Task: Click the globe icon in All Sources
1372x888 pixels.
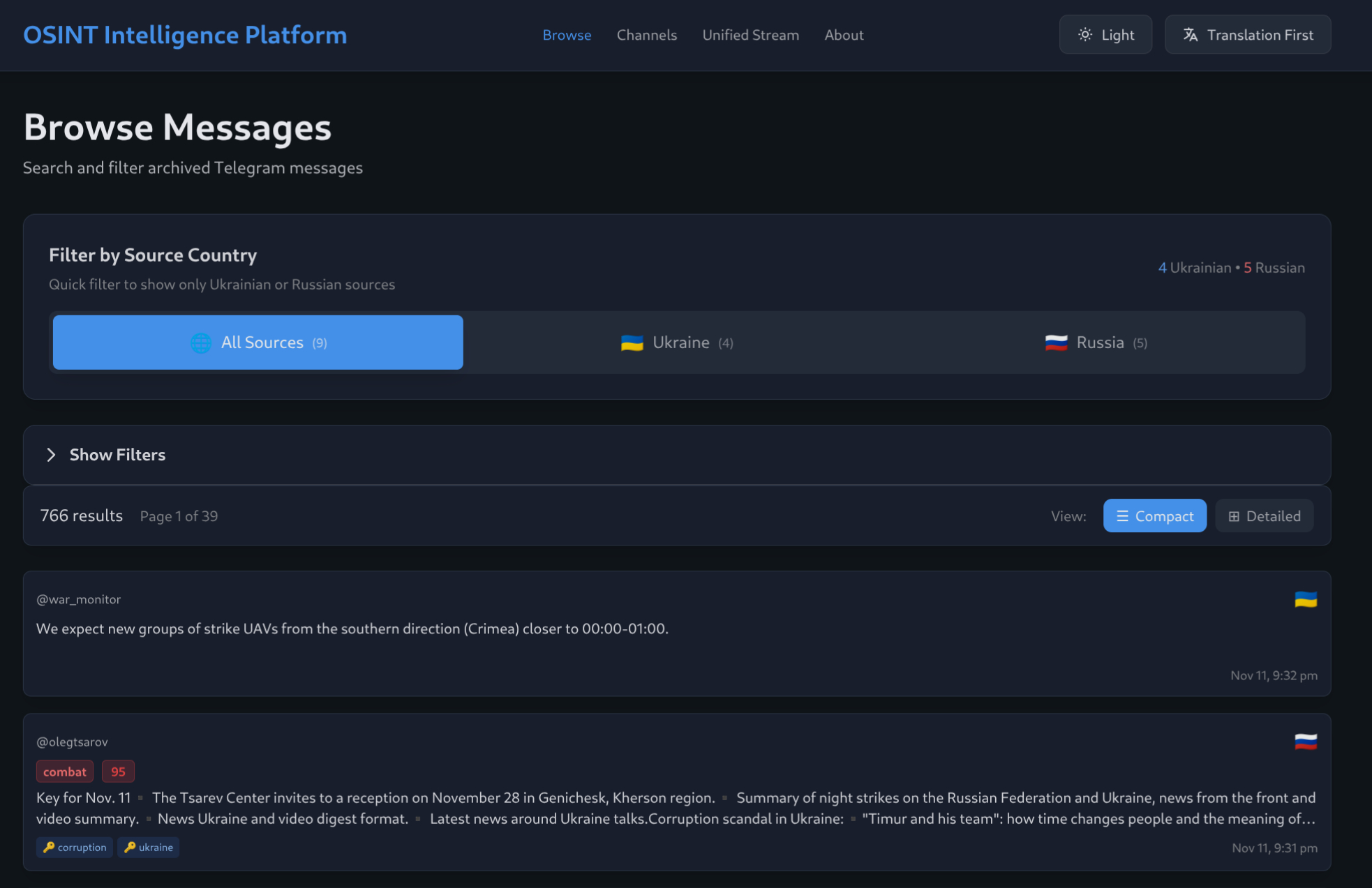Action: tap(201, 343)
